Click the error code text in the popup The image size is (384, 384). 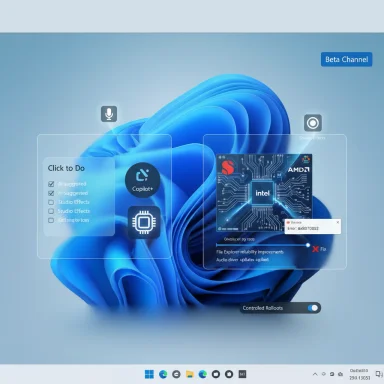click(303, 229)
